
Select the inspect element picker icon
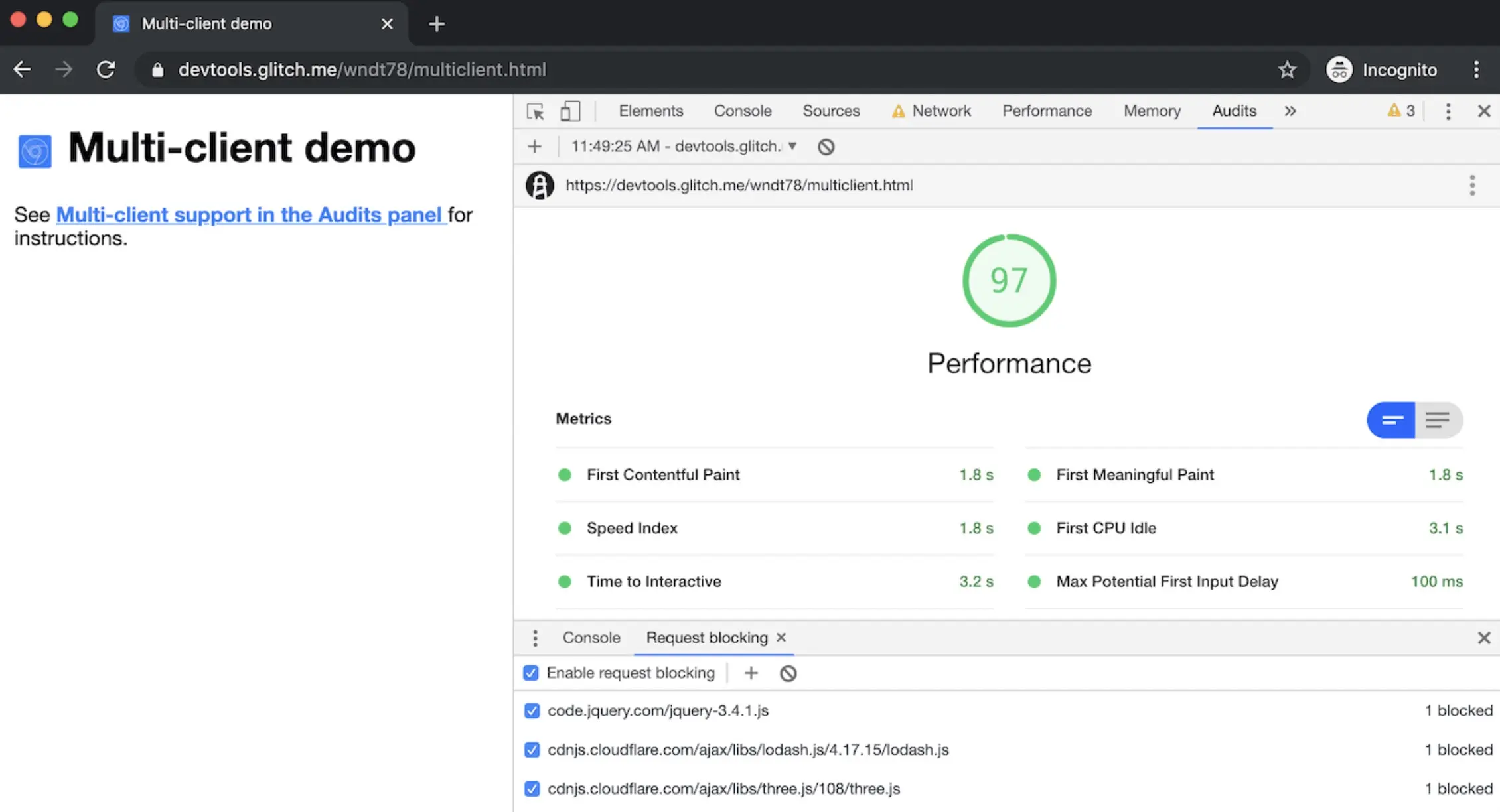pos(535,111)
